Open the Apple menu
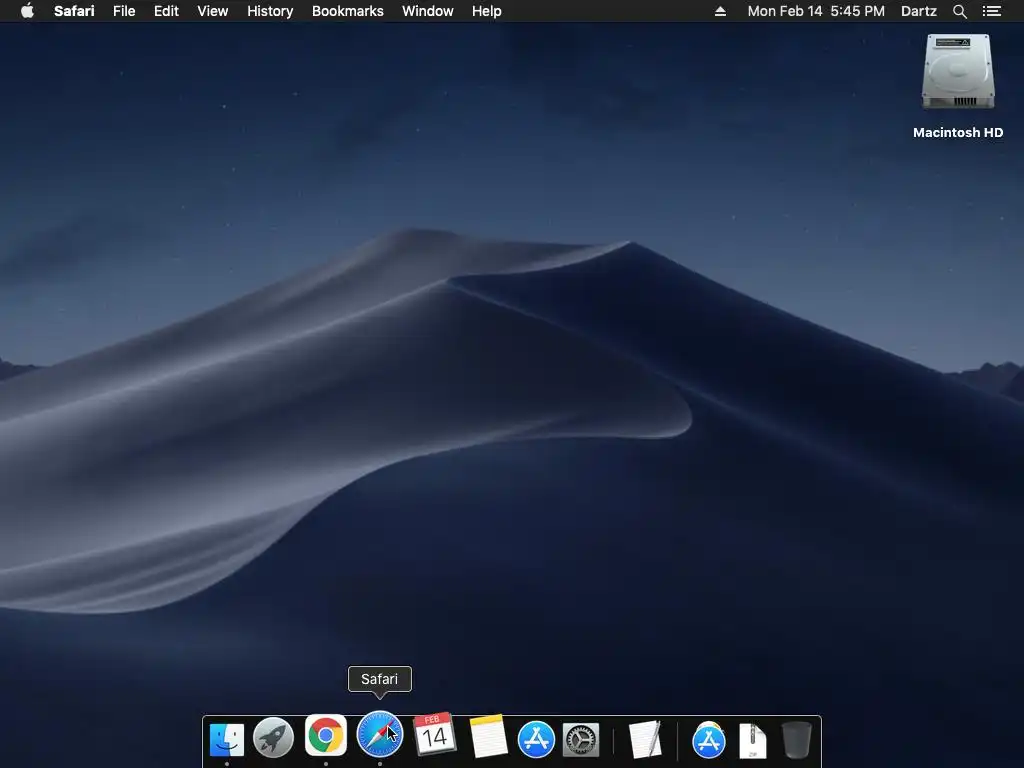 [27, 11]
